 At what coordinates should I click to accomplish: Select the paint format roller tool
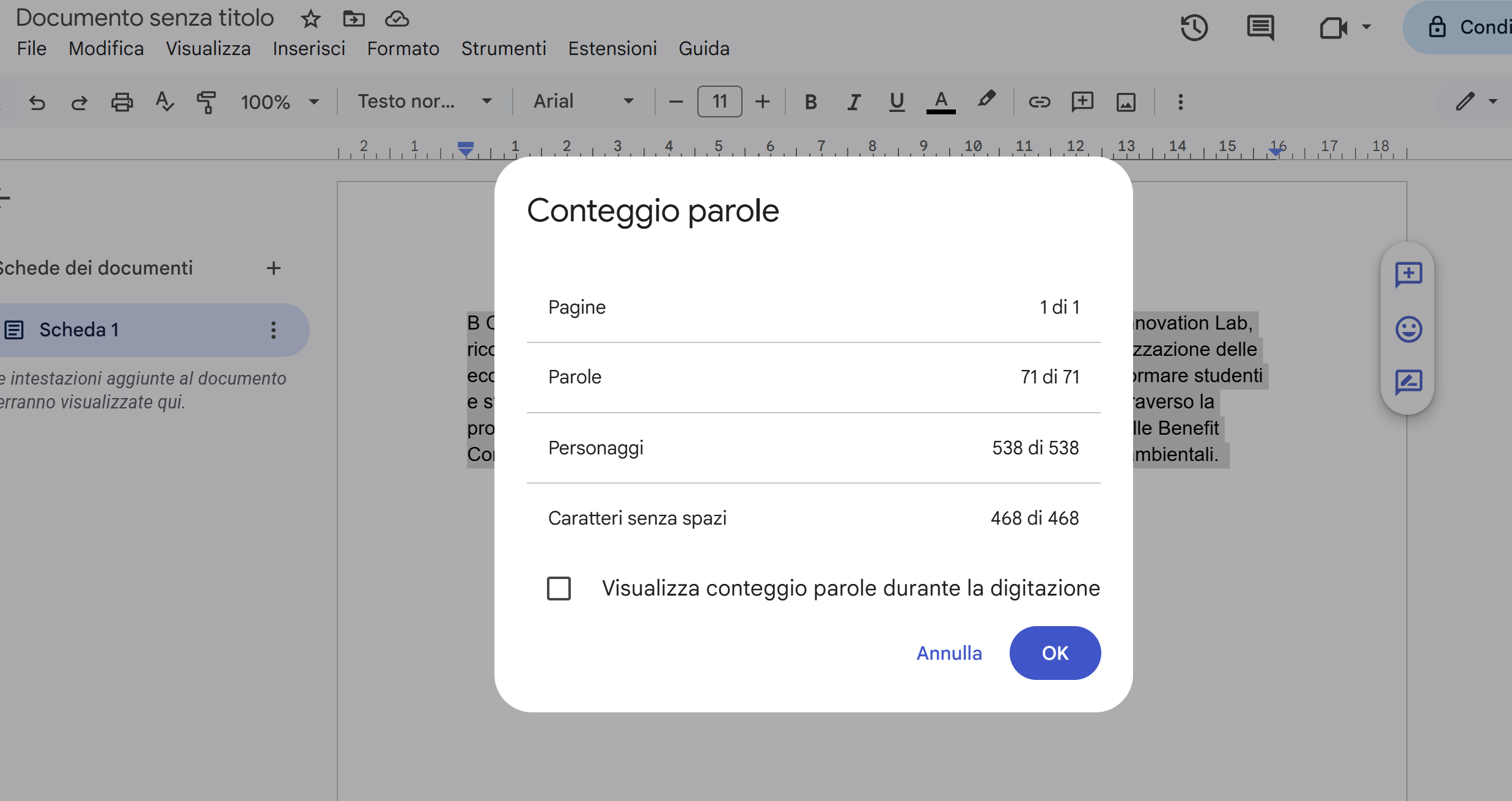tap(206, 102)
